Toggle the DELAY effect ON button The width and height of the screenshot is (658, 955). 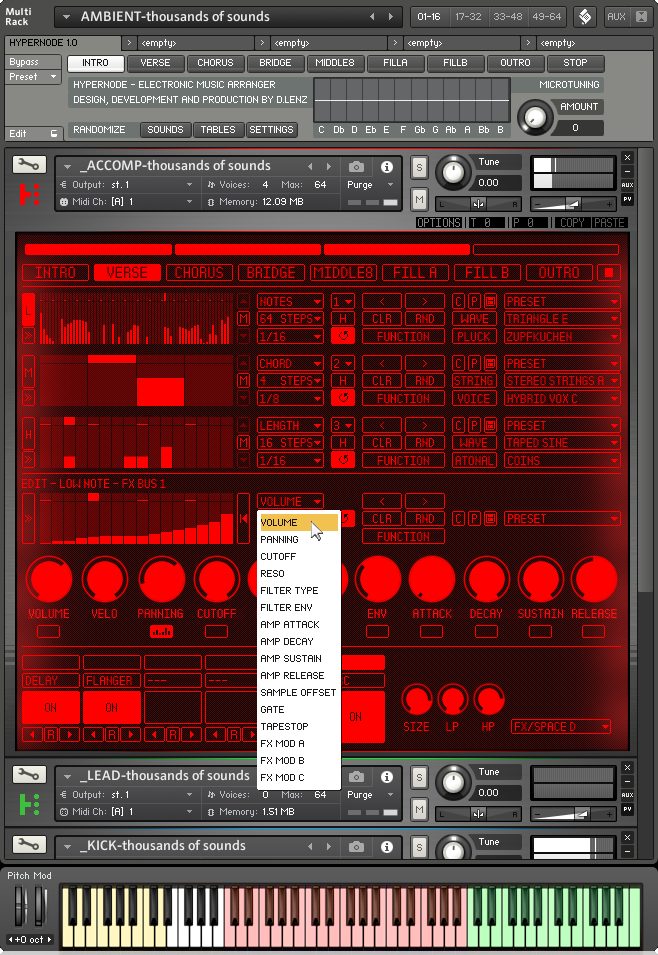click(x=51, y=708)
